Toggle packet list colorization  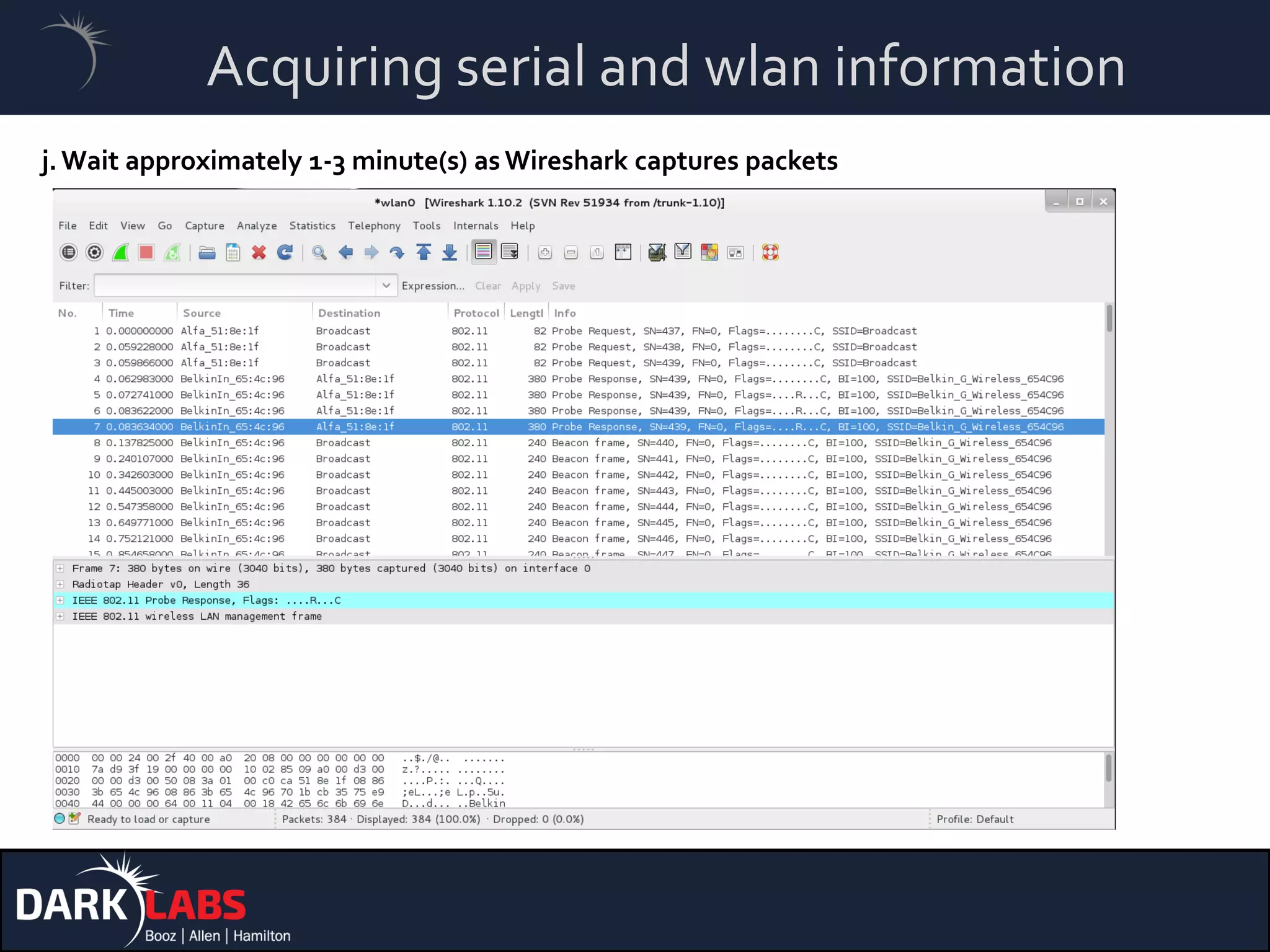[484, 252]
